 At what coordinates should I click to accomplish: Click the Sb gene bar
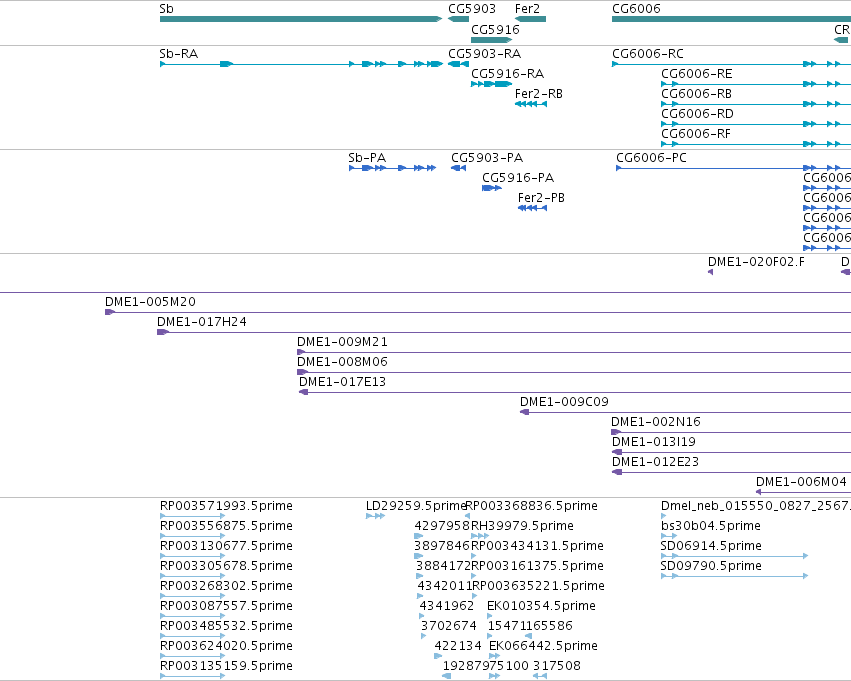point(301,19)
